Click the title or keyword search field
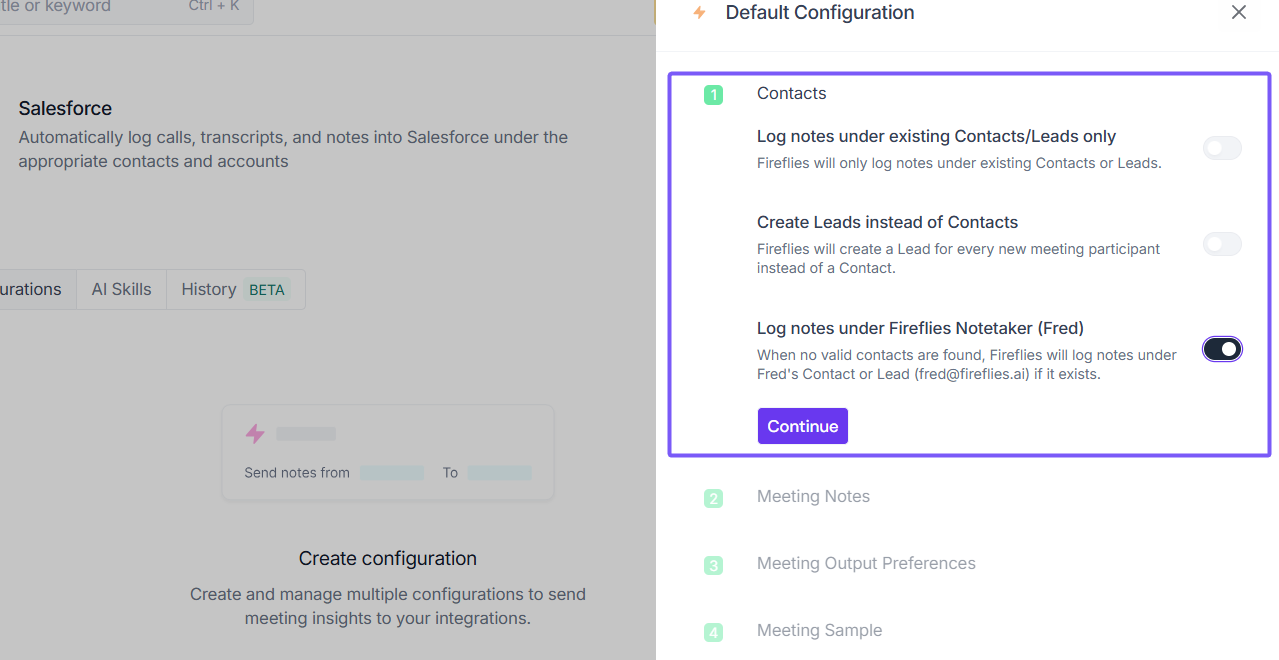 (x=126, y=10)
